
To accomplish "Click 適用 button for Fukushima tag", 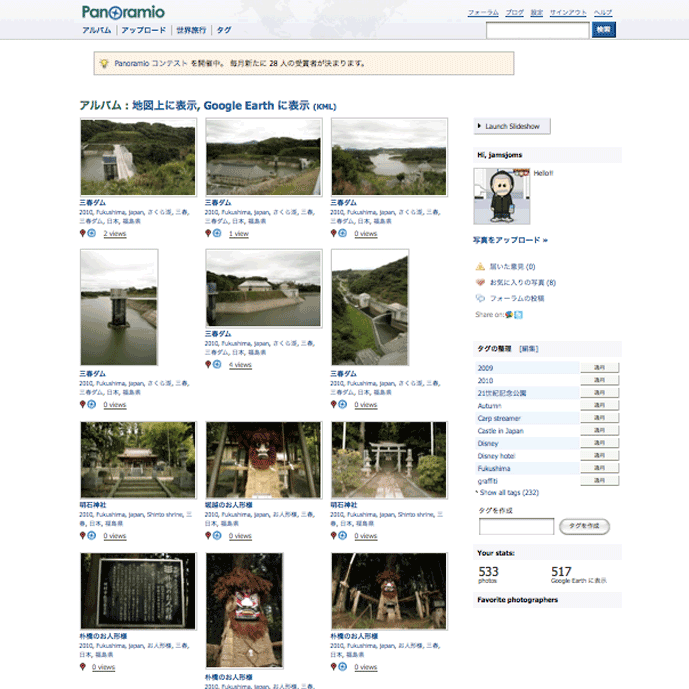I will click(x=600, y=468).
